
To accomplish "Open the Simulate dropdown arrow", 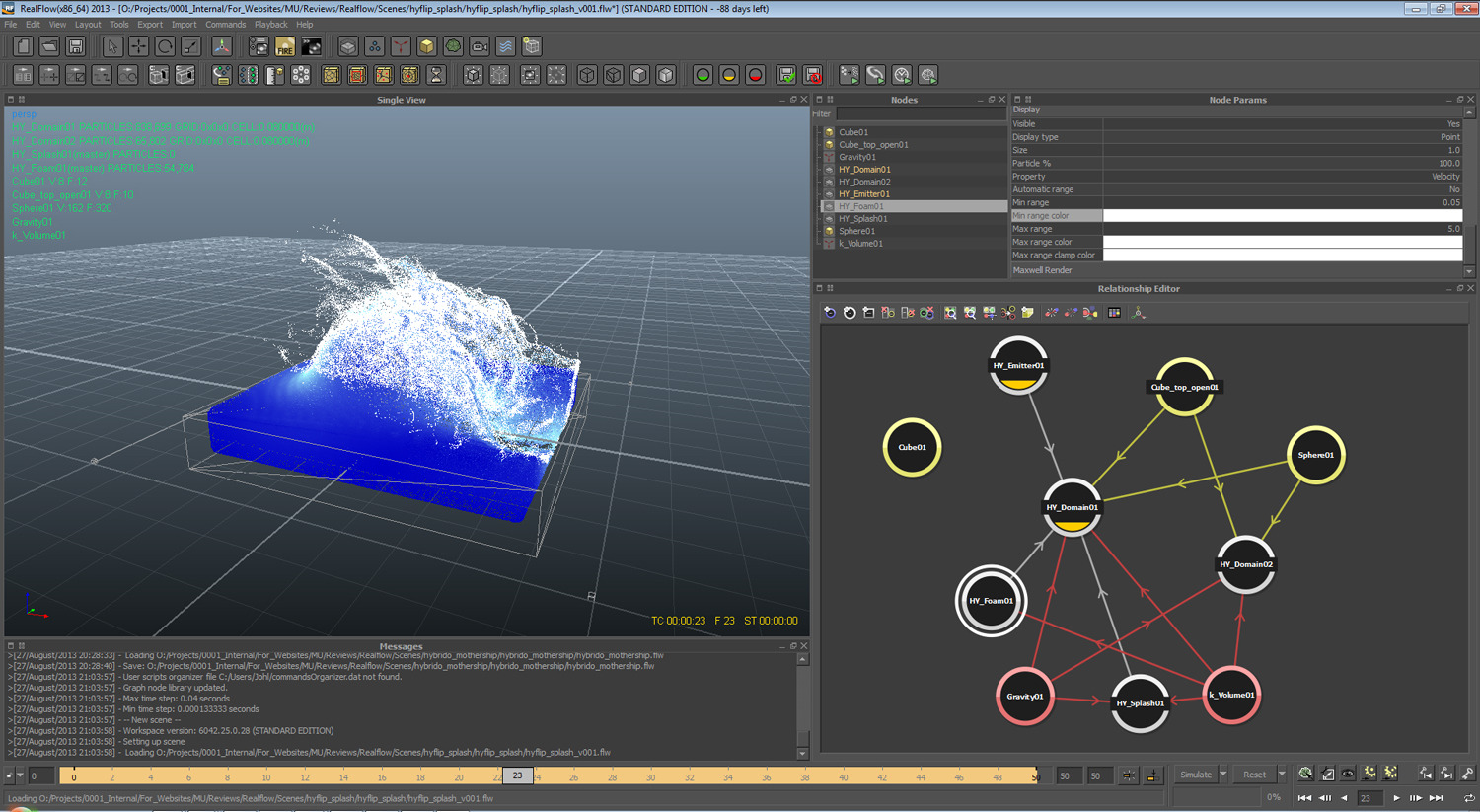I will coord(1222,775).
